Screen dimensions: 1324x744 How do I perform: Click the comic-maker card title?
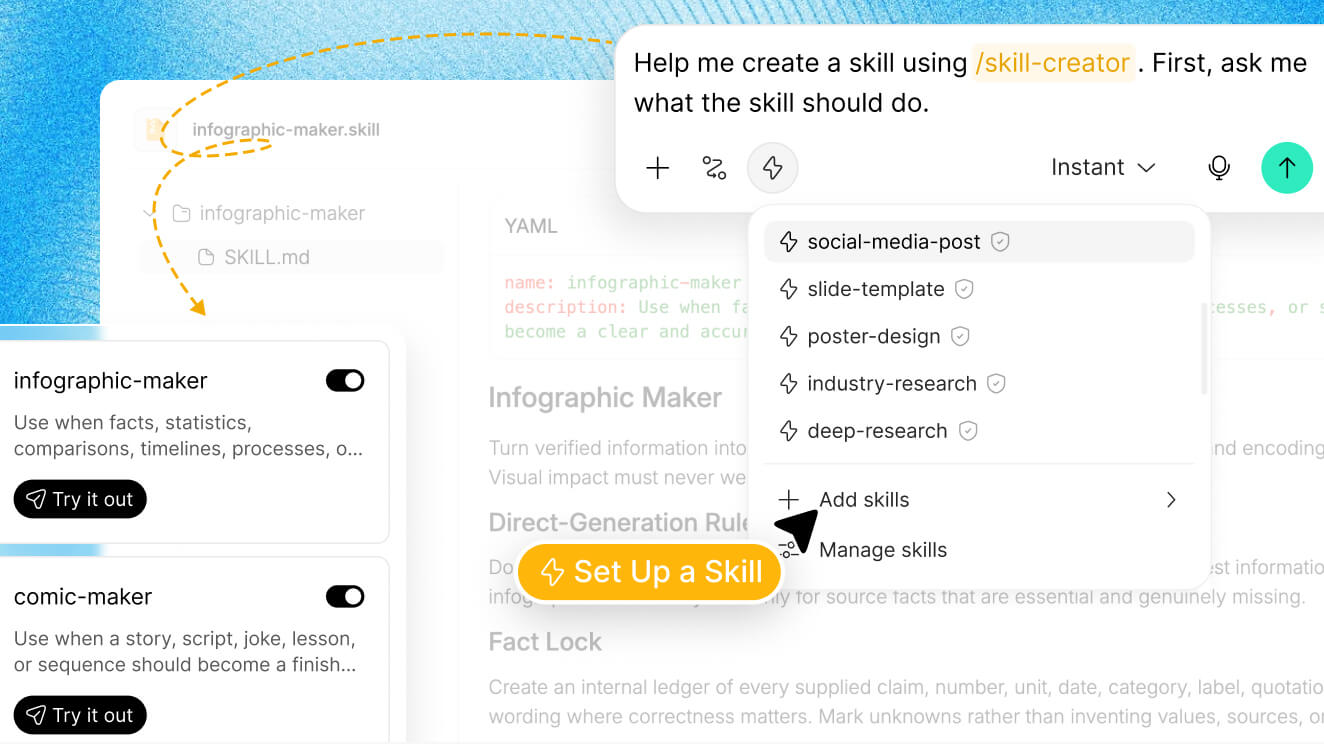tap(83, 597)
